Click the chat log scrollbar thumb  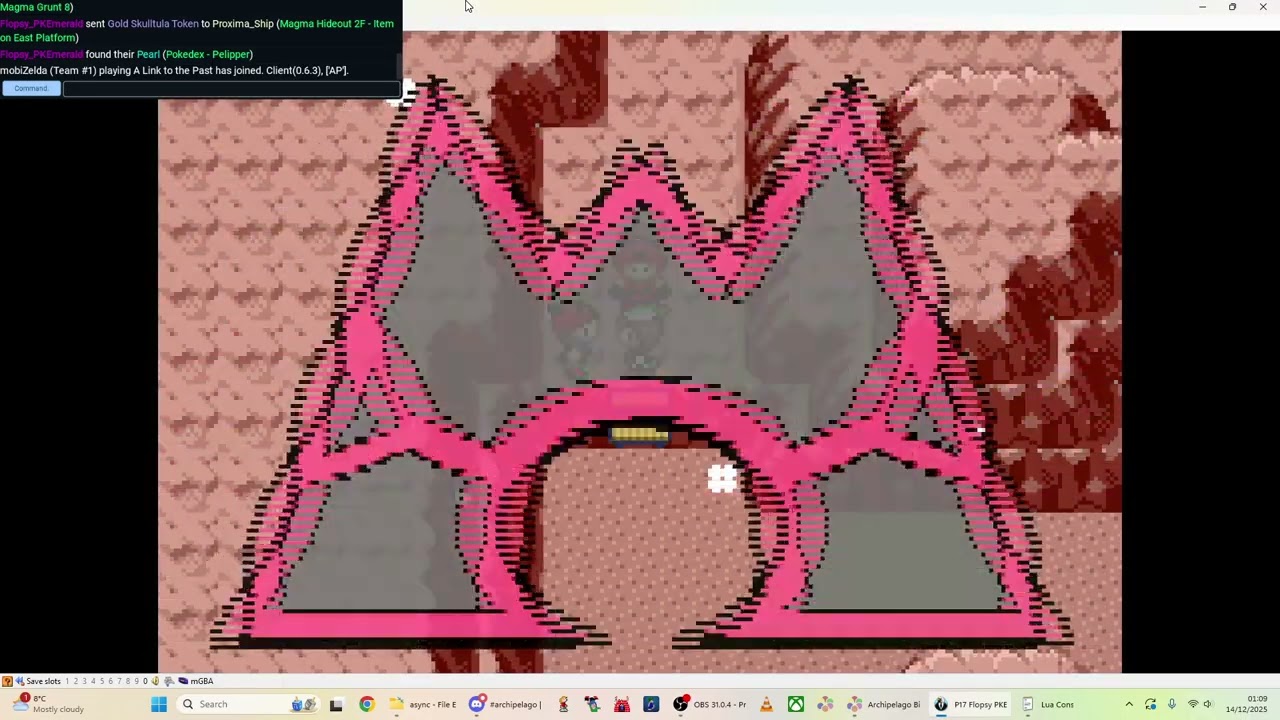tap(399, 67)
